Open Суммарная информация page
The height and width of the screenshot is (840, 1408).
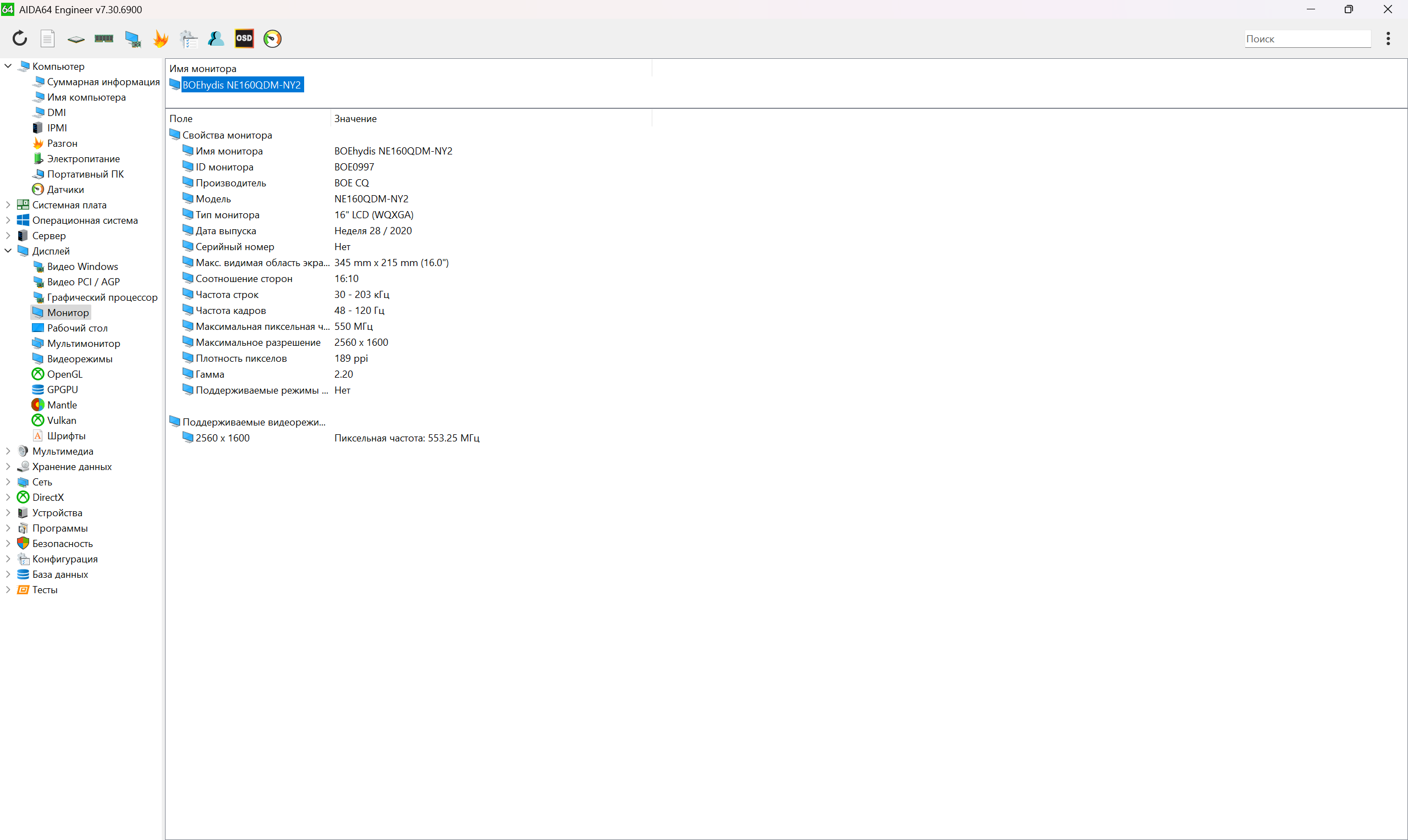tap(96, 81)
